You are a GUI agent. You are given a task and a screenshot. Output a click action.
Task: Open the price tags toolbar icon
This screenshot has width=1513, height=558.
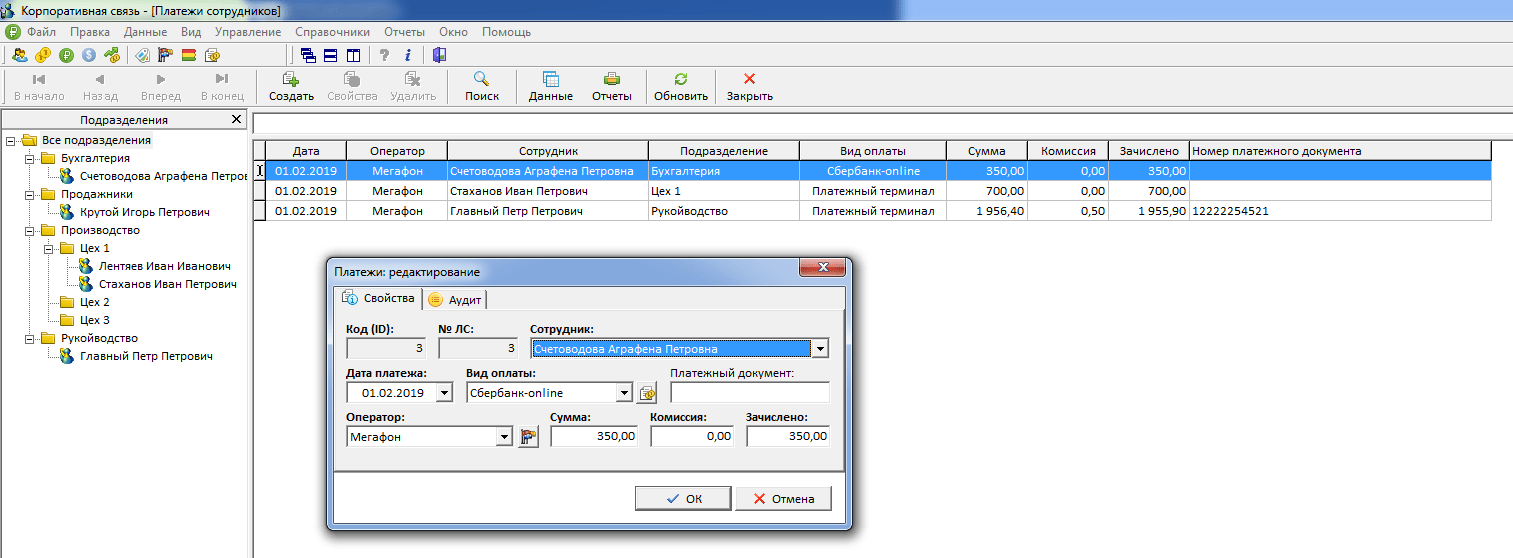[143, 55]
